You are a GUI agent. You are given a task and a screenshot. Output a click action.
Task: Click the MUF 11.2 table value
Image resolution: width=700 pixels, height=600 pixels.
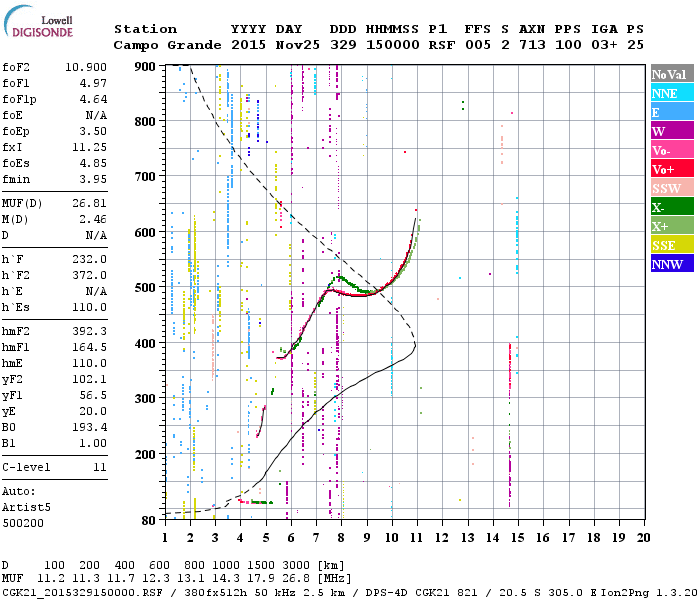[x=51, y=578]
